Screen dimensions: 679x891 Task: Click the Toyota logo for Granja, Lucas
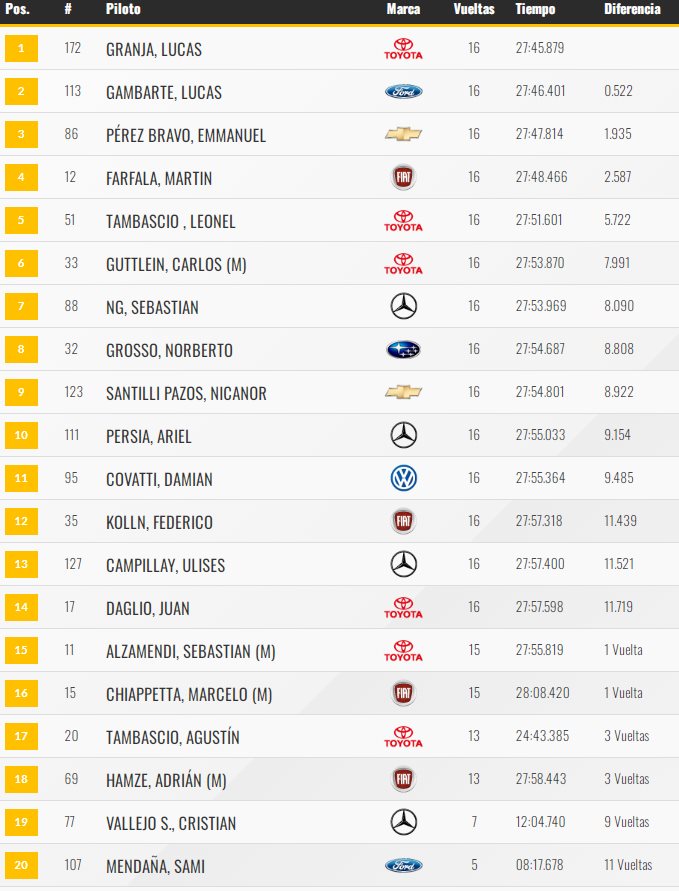(x=403, y=49)
